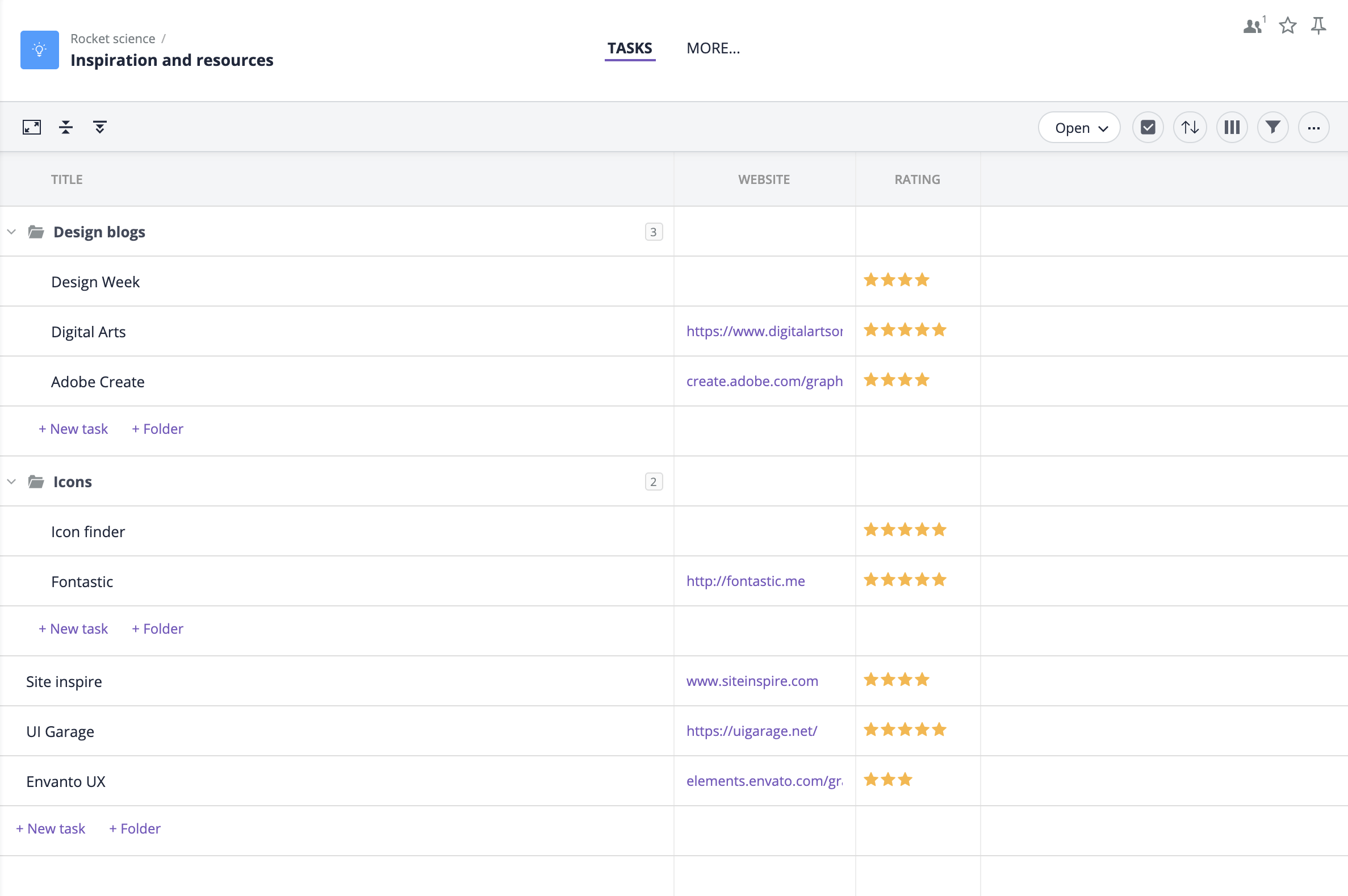Image resolution: width=1348 pixels, height=896 pixels.
Task: Switch to the TASKS tab
Action: tap(630, 49)
